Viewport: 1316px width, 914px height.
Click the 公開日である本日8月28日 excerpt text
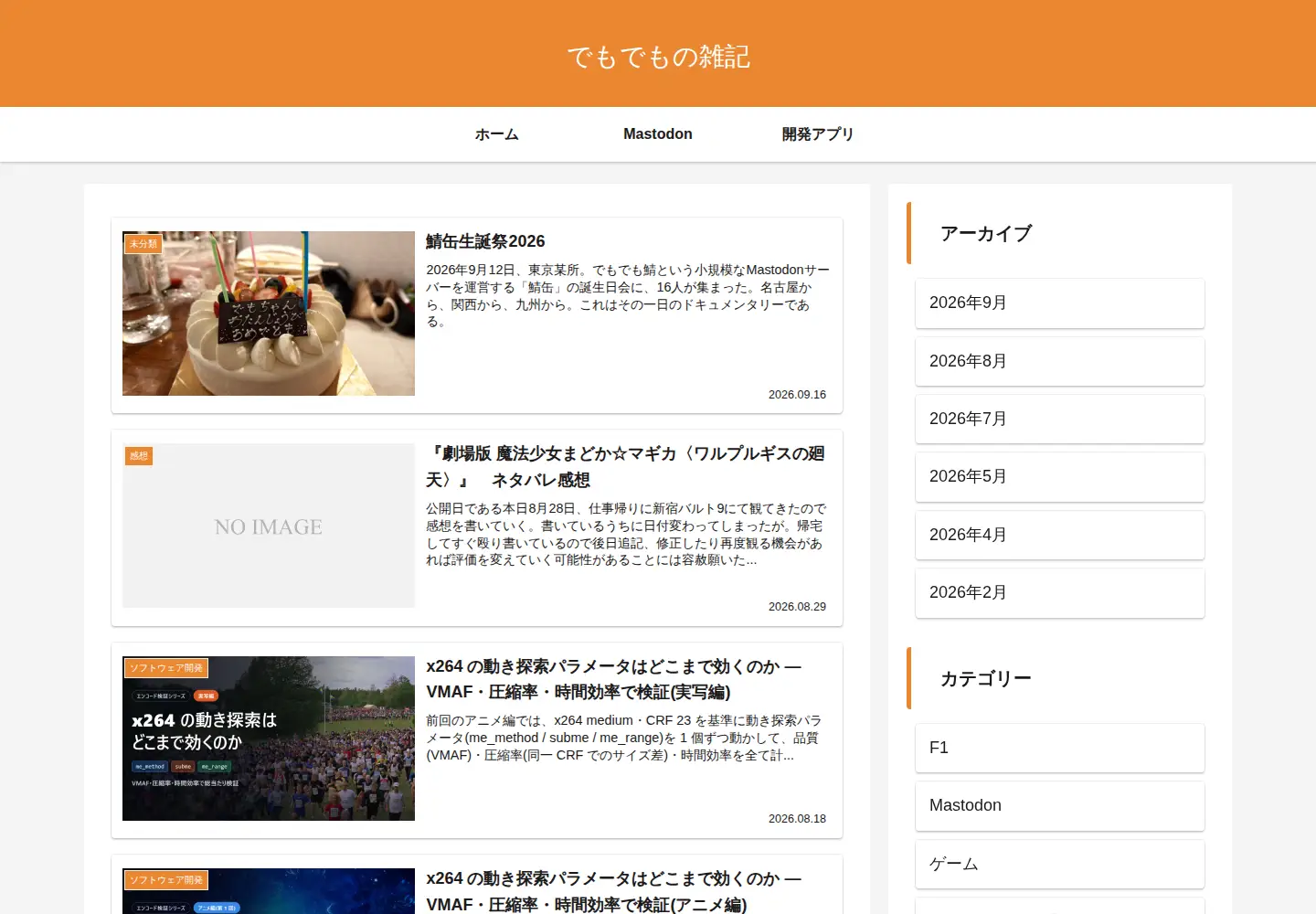tap(626, 535)
